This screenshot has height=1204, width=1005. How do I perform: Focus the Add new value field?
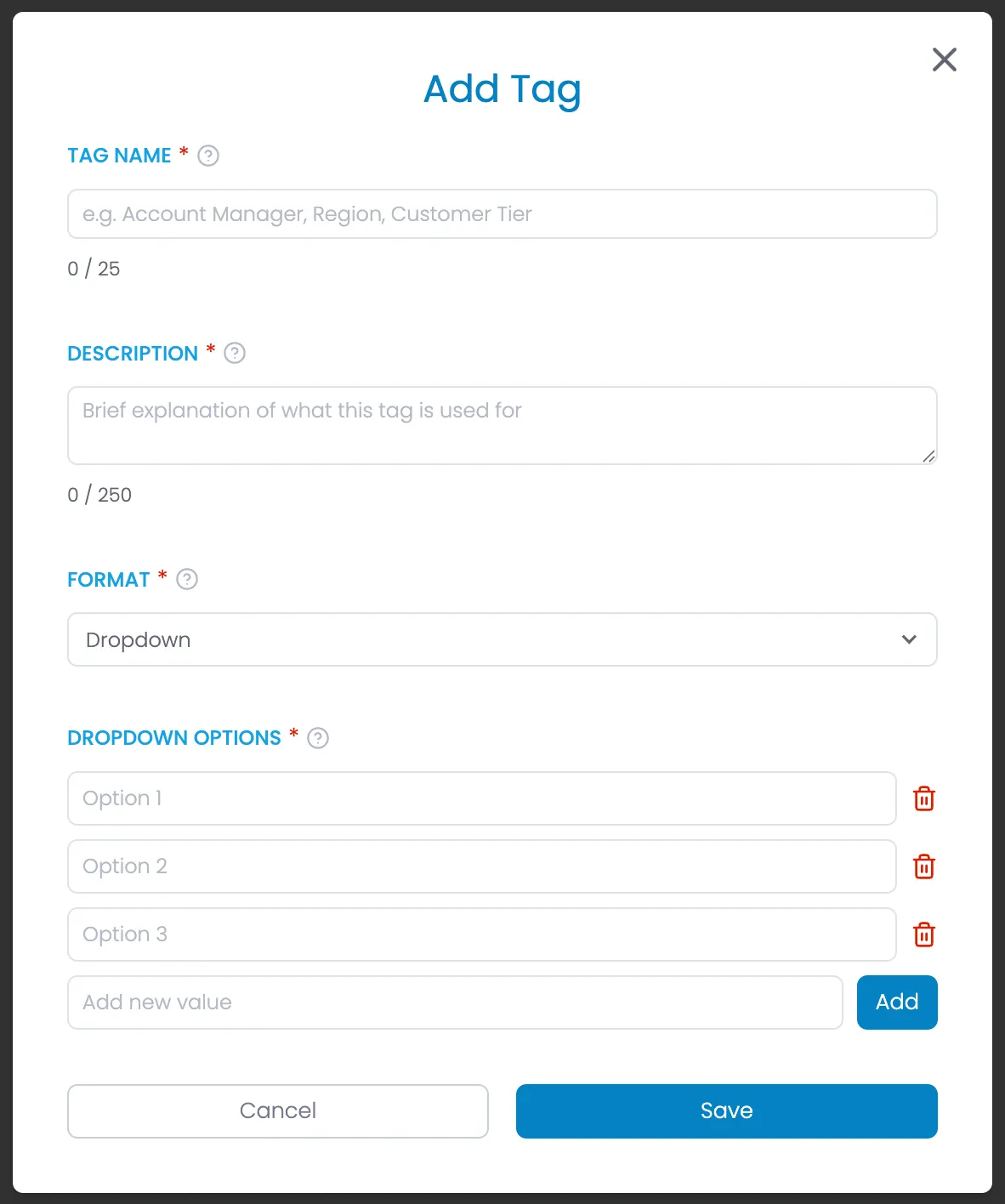point(455,1002)
